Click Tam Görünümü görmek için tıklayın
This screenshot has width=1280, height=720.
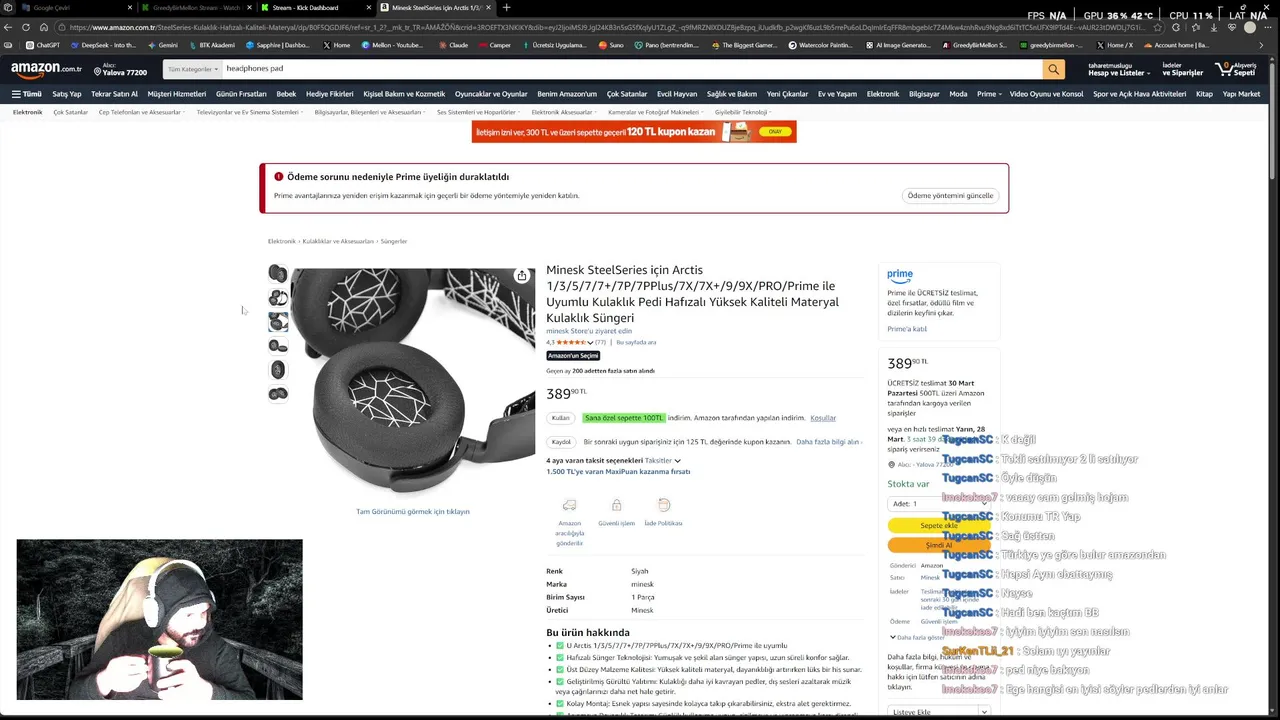click(413, 511)
